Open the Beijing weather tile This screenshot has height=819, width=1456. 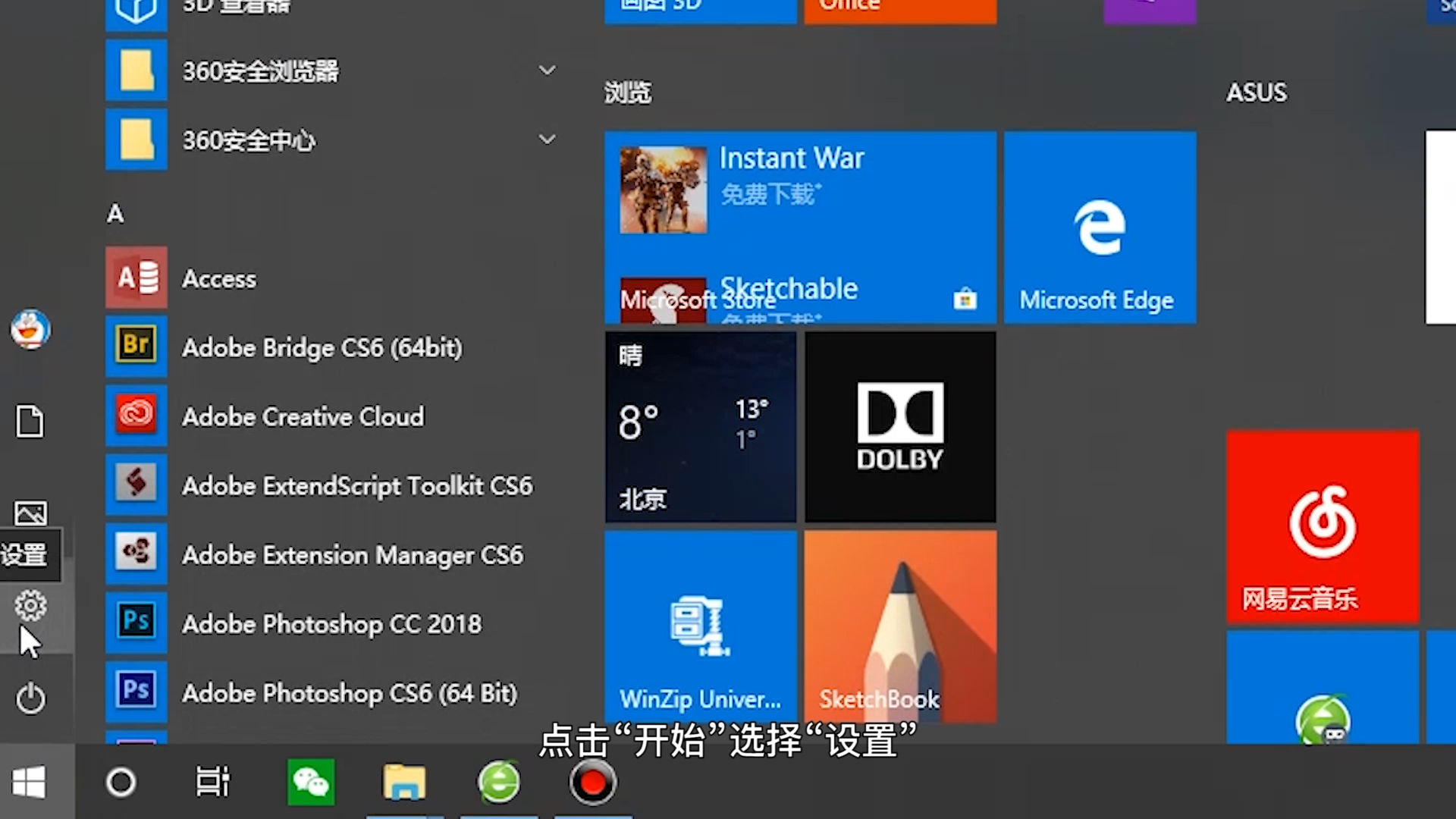(x=701, y=427)
